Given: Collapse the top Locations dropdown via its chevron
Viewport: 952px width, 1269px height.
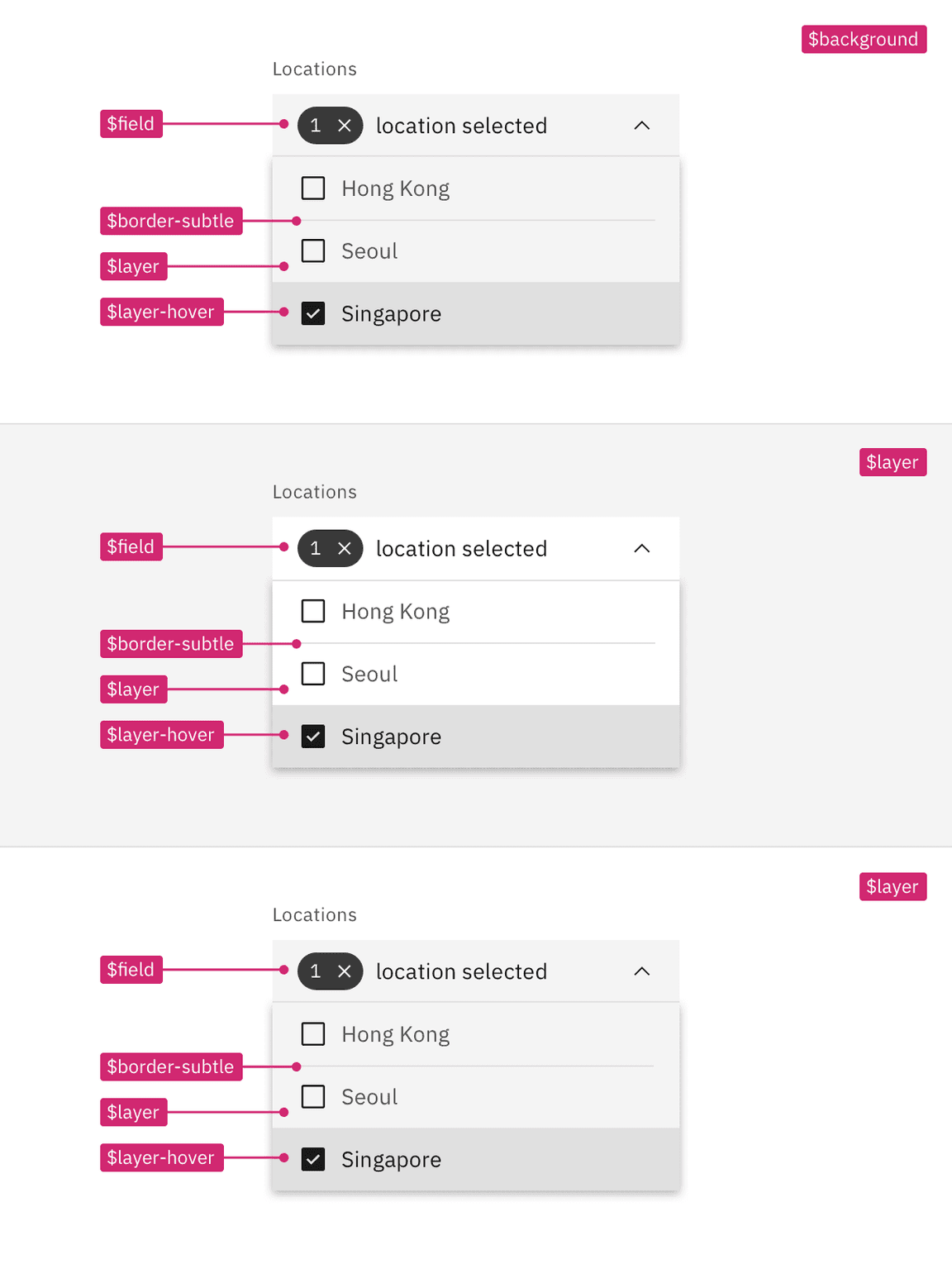Looking at the screenshot, I should [642, 125].
